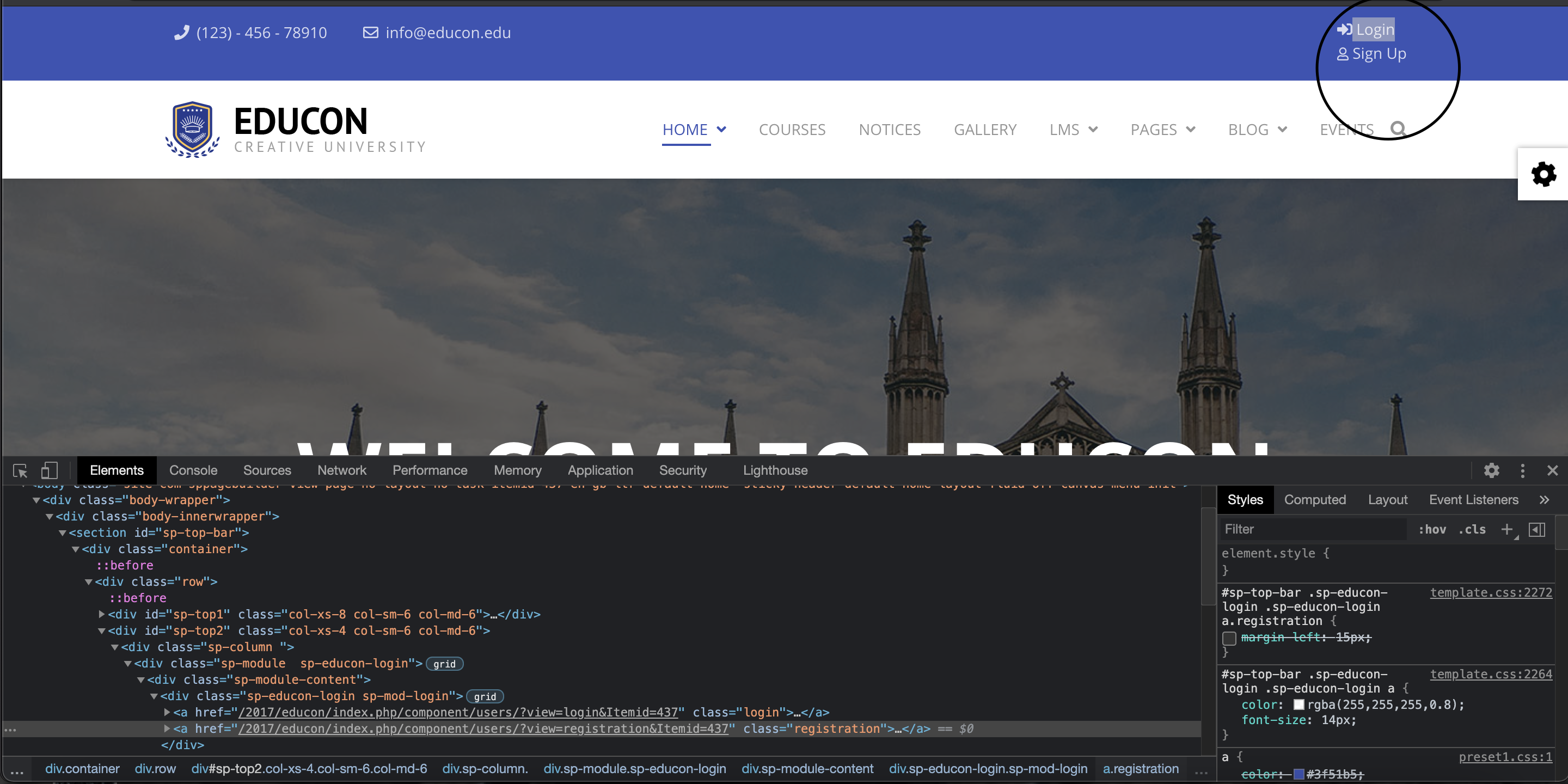Open the template options gear panel
1568x784 pixels.
pos(1543,175)
